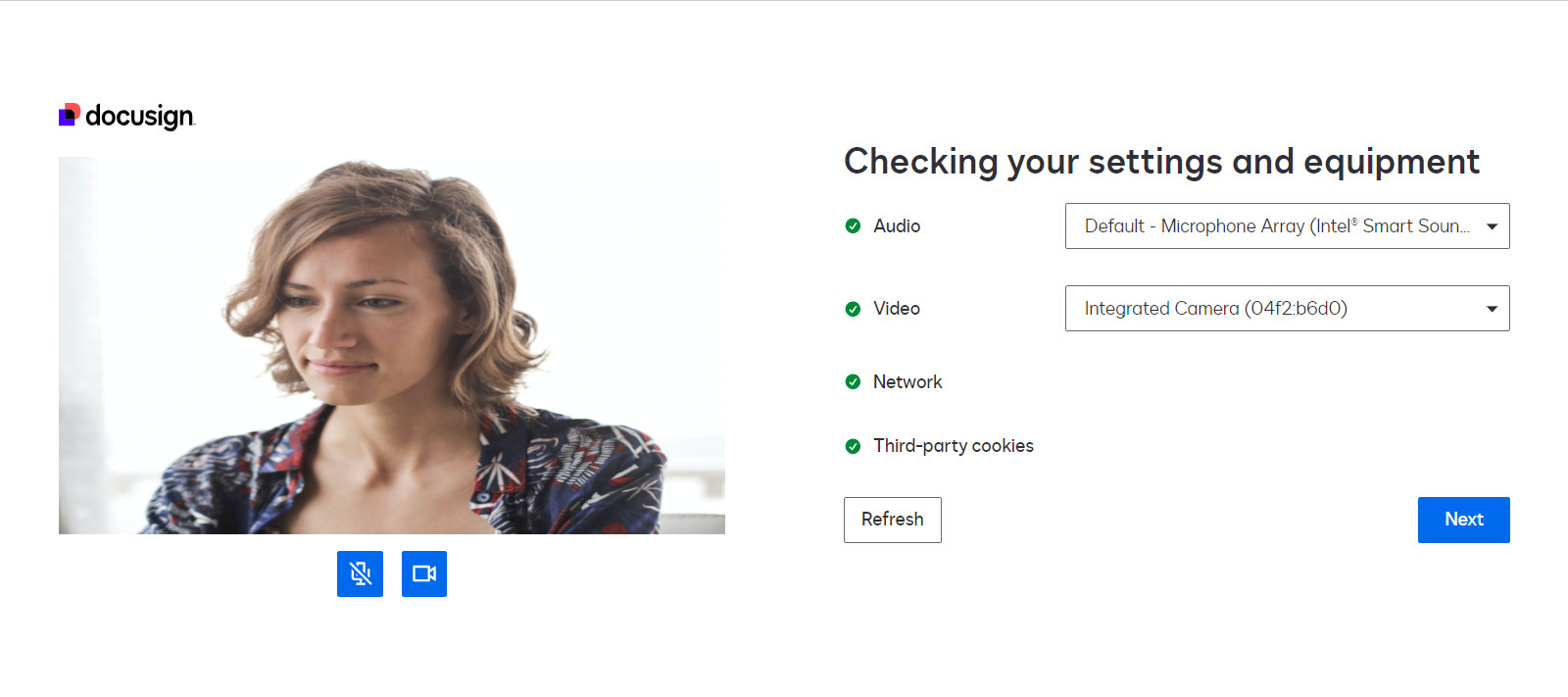Viewport: 1568px width, 697px height.
Task: Click the Network status label
Action: [907, 382]
